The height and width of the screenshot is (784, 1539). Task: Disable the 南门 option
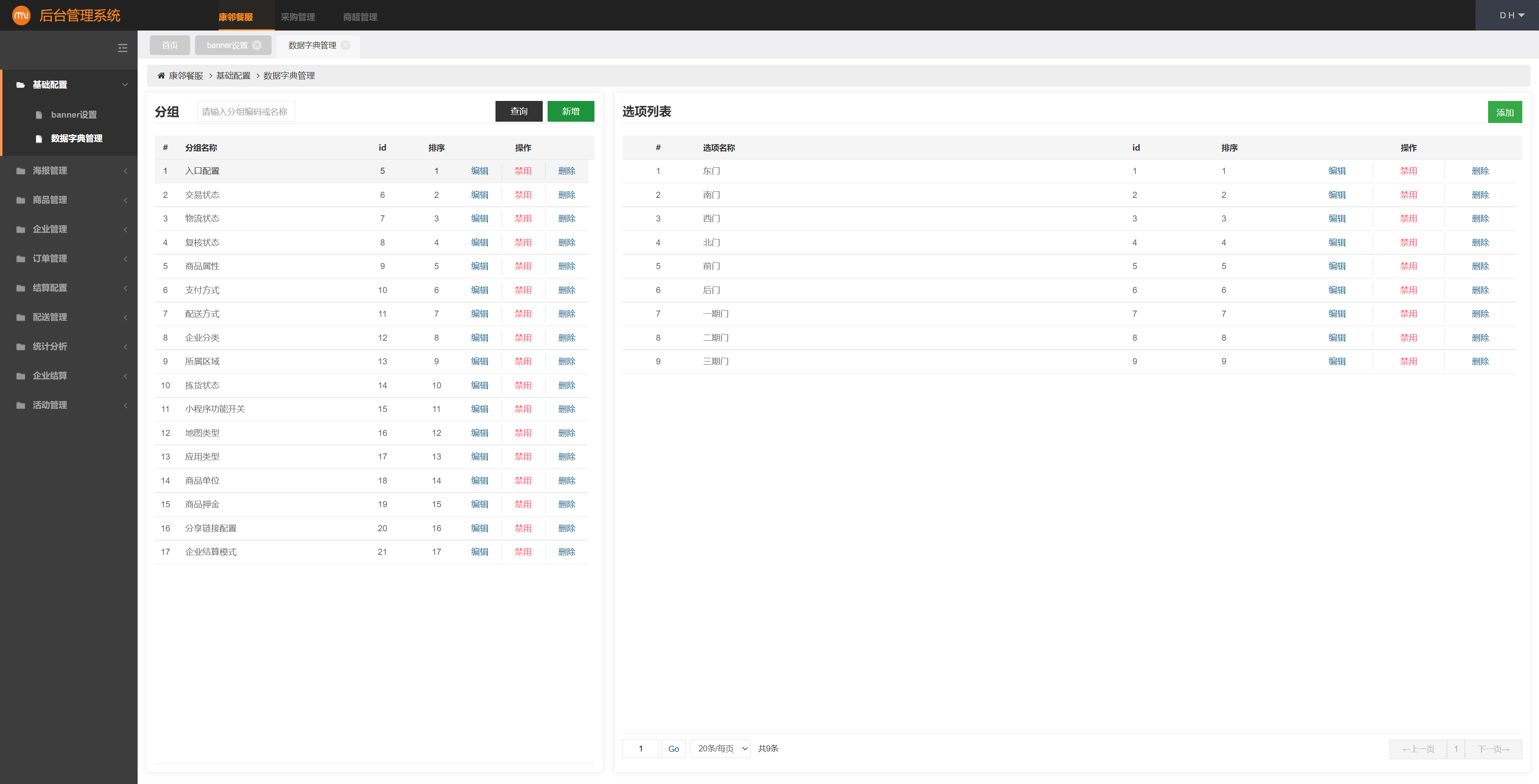1408,195
